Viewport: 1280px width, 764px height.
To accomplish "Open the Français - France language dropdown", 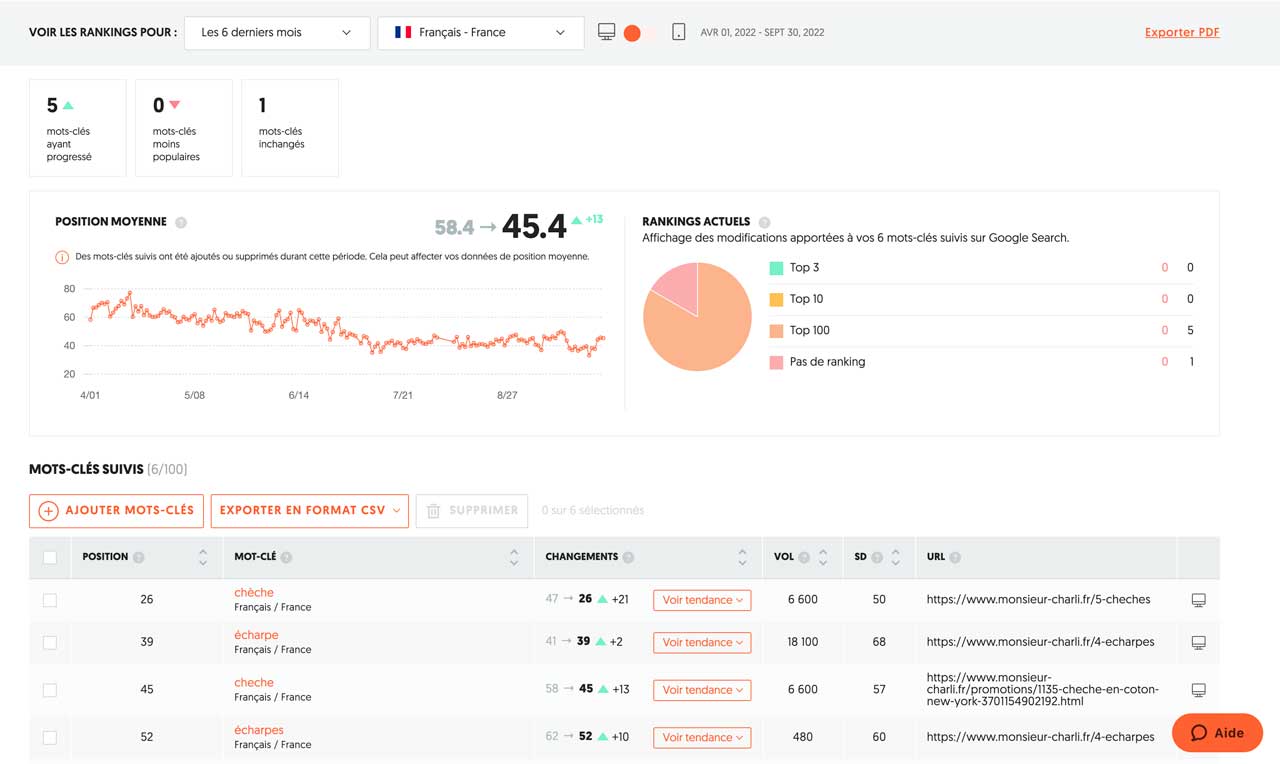I will pyautogui.click(x=480, y=32).
